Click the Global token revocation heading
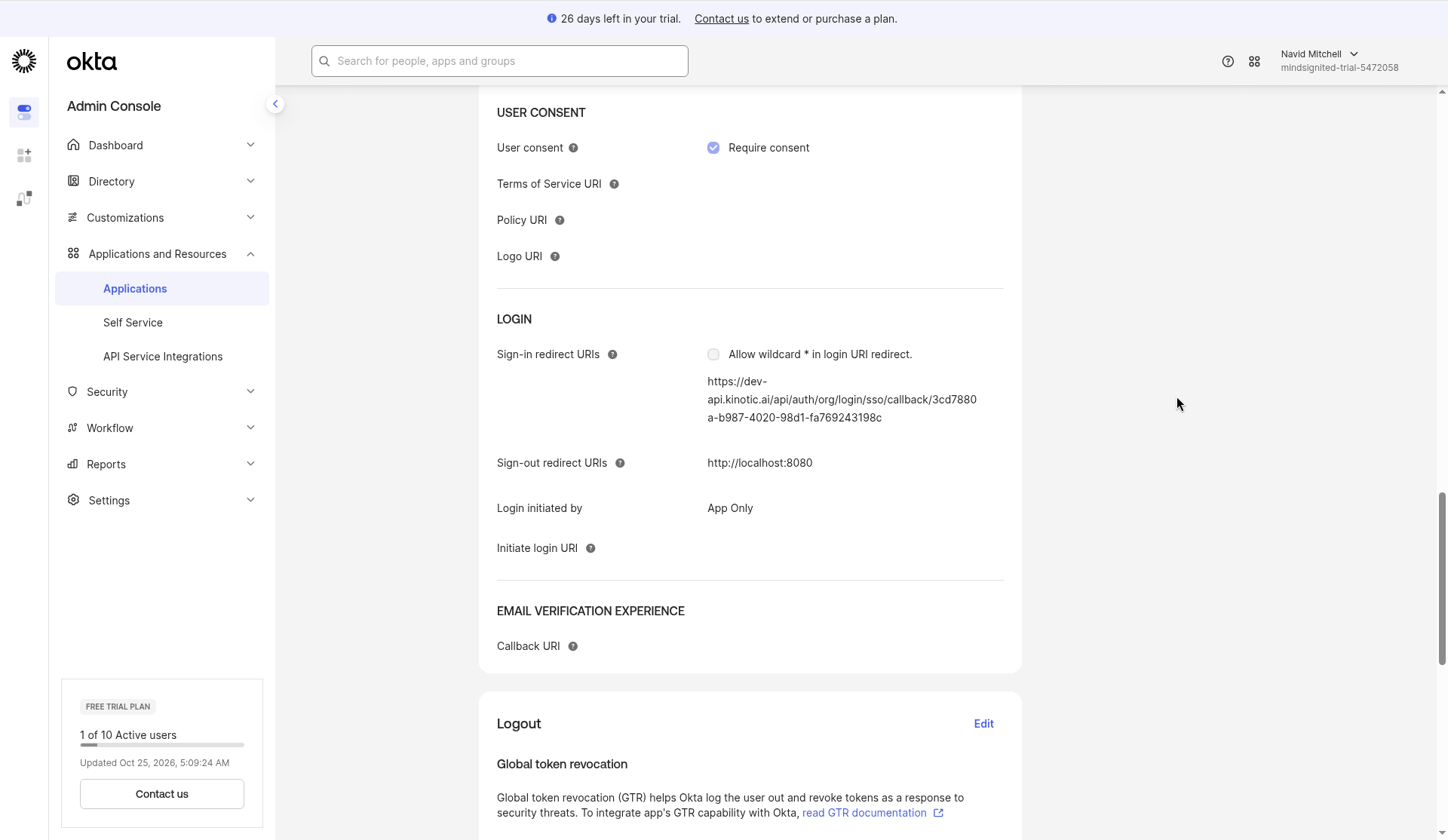1448x840 pixels. click(562, 764)
